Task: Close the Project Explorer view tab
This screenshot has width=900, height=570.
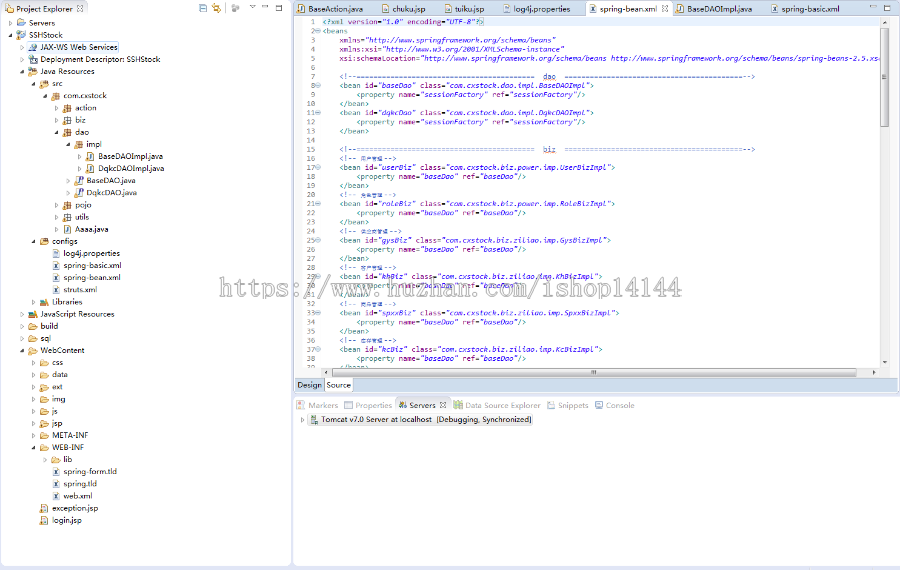Action: (x=80, y=9)
